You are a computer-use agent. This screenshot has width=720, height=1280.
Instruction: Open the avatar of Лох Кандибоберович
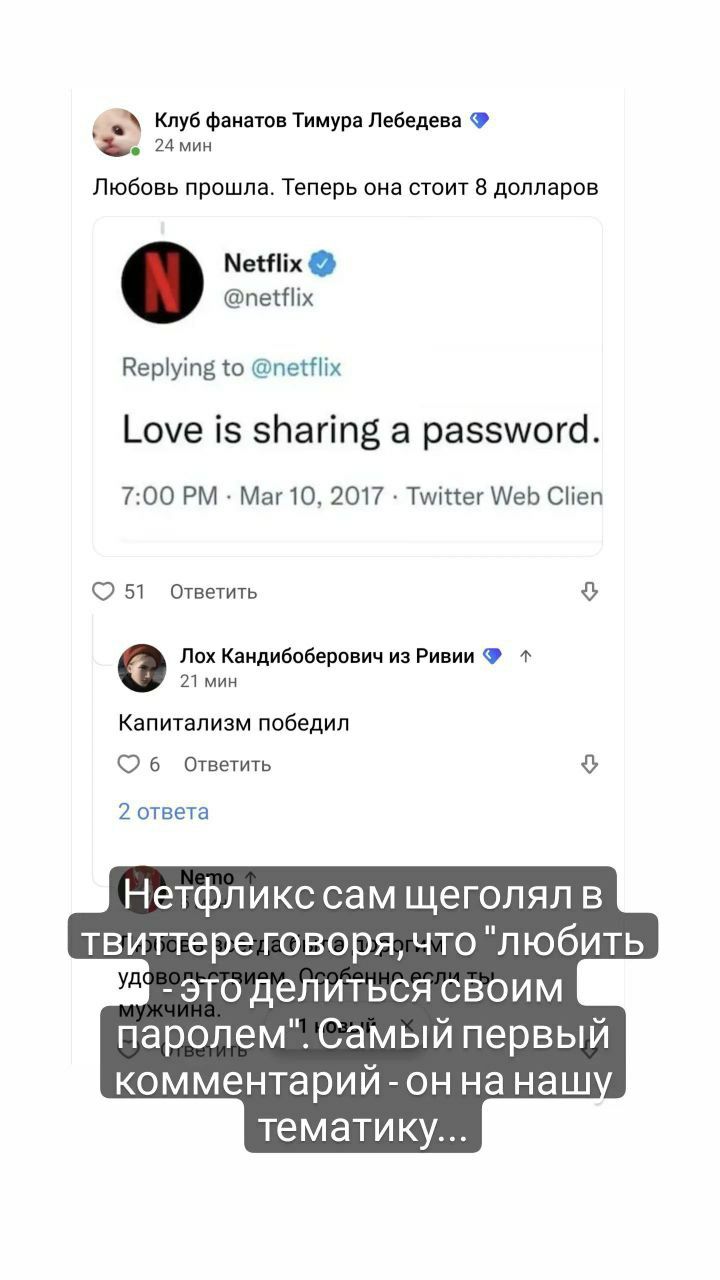[142, 668]
